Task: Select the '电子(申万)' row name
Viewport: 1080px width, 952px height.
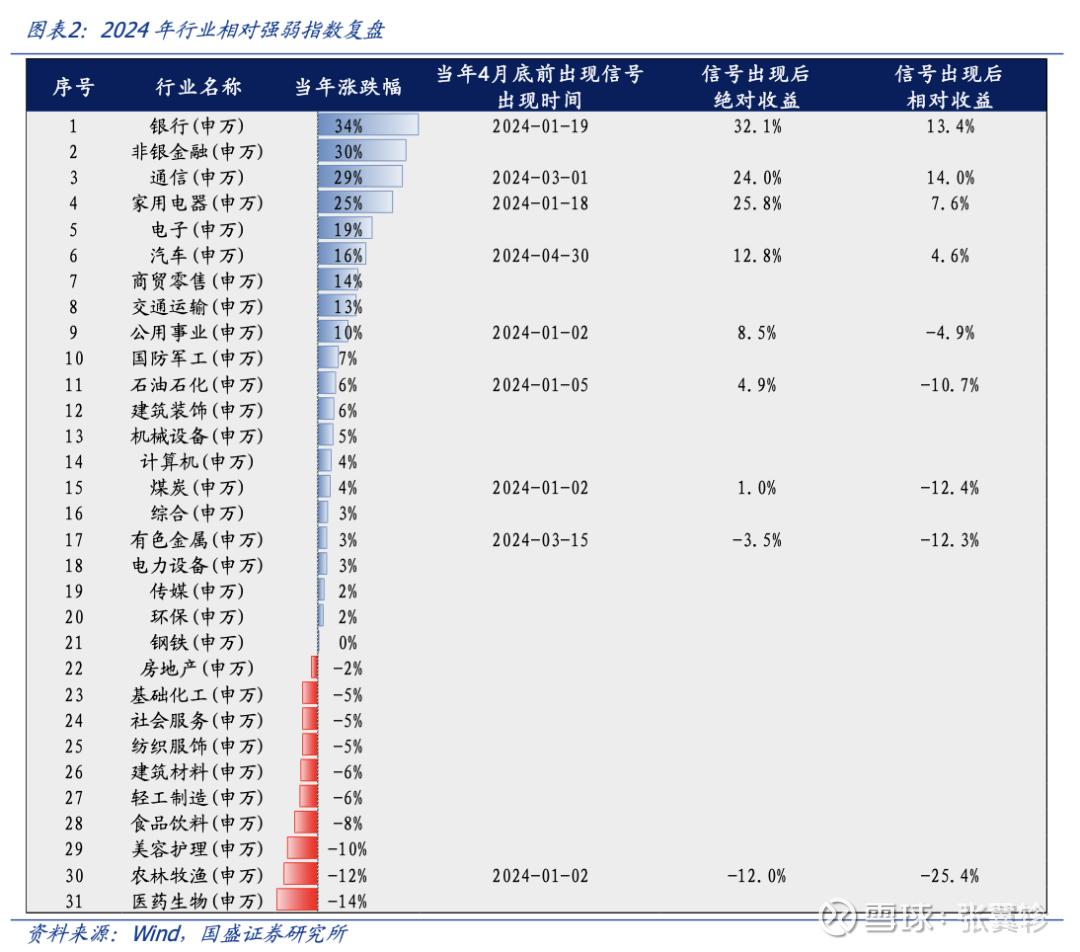Action: point(197,229)
